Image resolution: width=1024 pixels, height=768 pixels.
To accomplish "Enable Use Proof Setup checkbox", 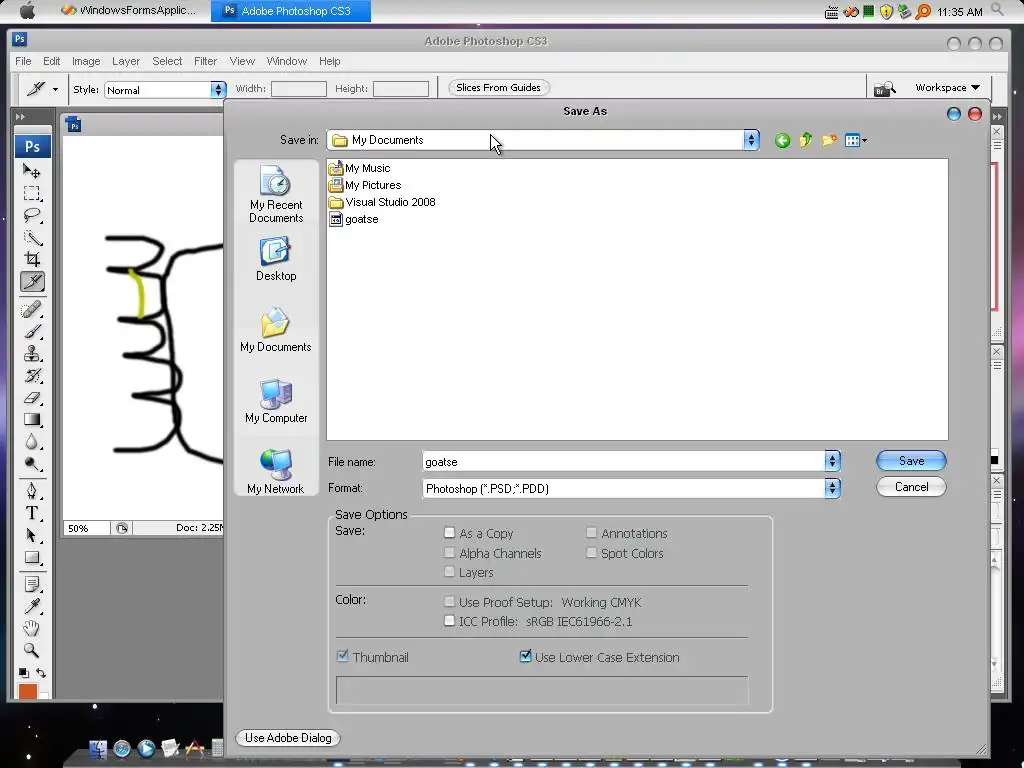I will click(449, 601).
